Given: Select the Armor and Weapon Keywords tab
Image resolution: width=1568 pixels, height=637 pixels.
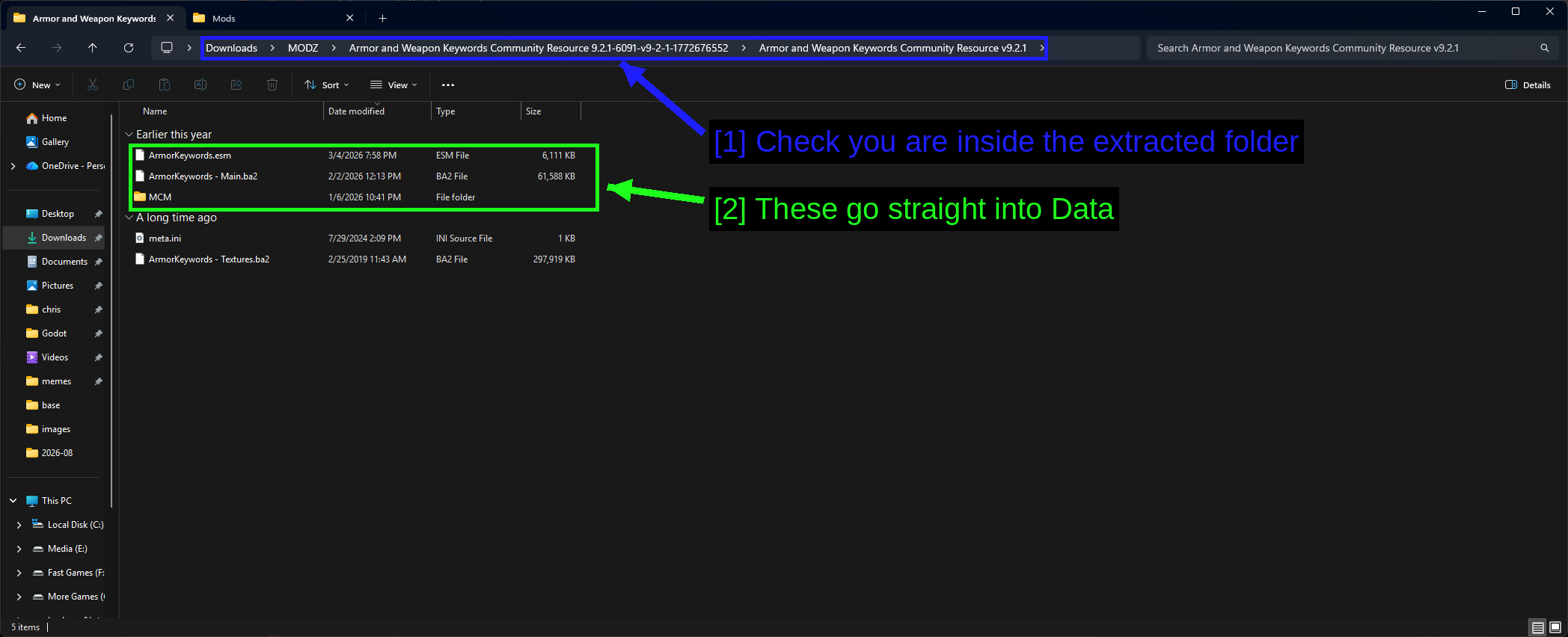Looking at the screenshot, I should tap(94, 18).
